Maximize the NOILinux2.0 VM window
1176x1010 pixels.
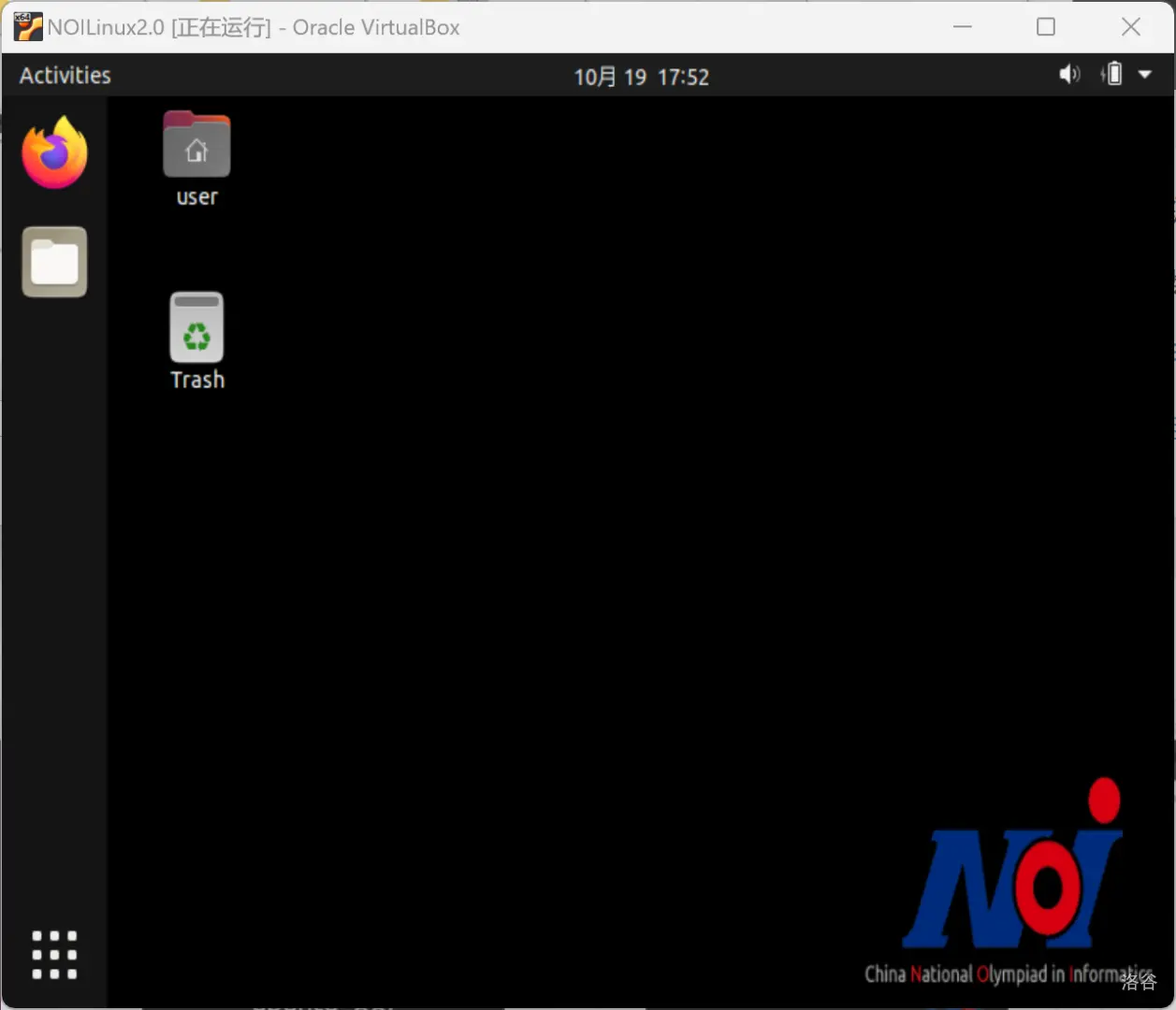tap(1046, 27)
